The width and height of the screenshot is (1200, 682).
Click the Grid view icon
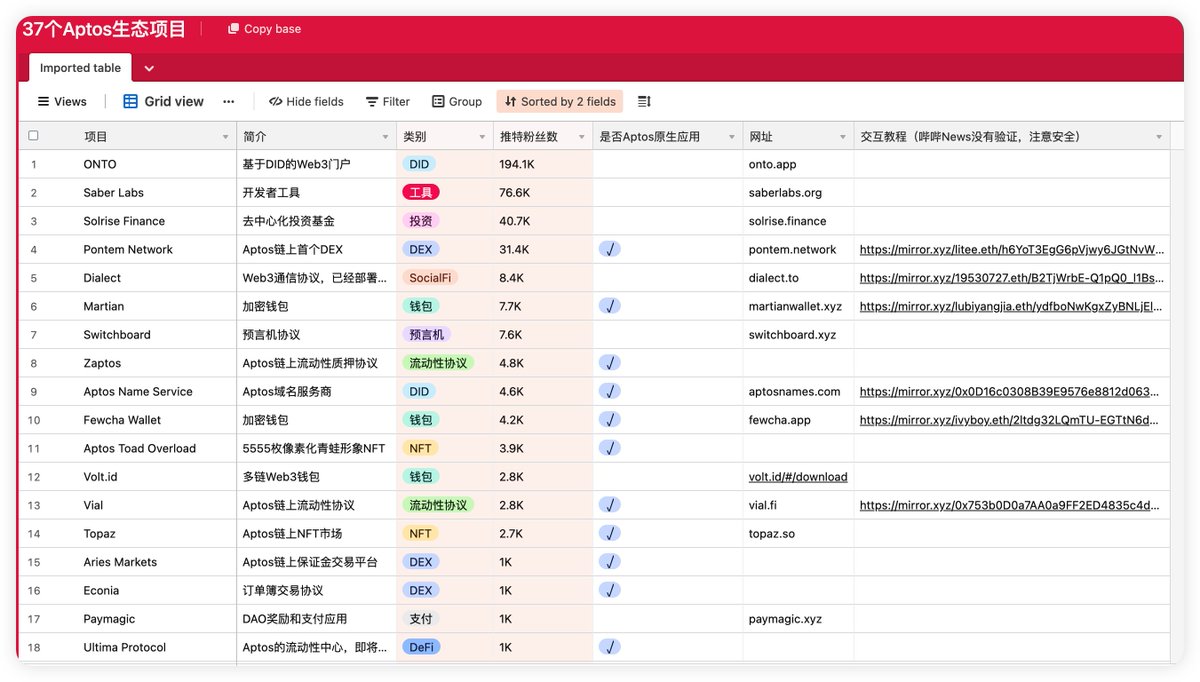click(129, 101)
